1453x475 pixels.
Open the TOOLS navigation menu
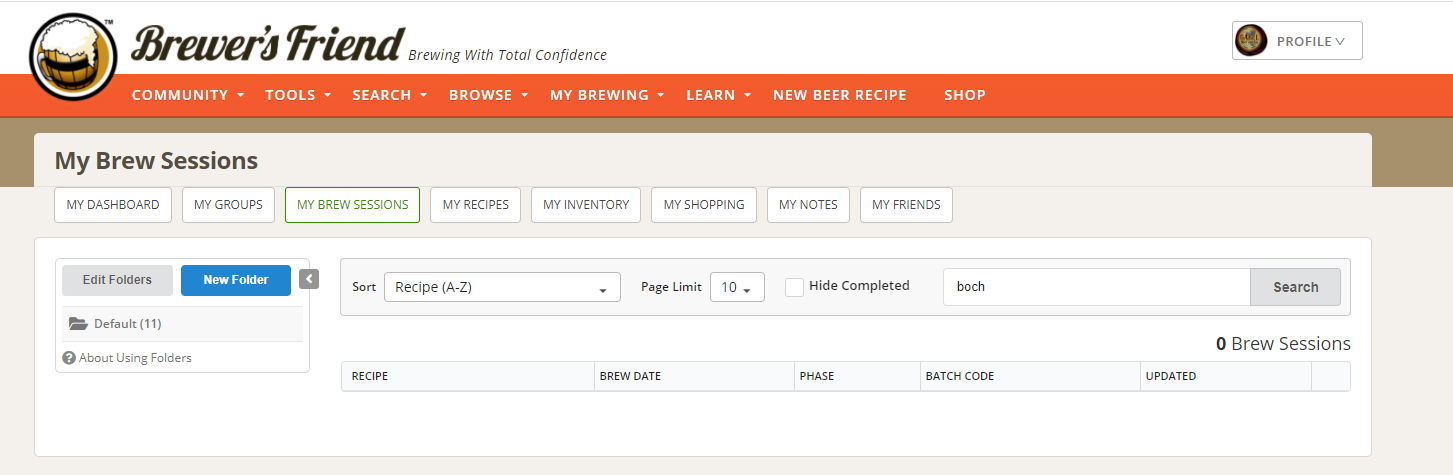click(x=298, y=95)
